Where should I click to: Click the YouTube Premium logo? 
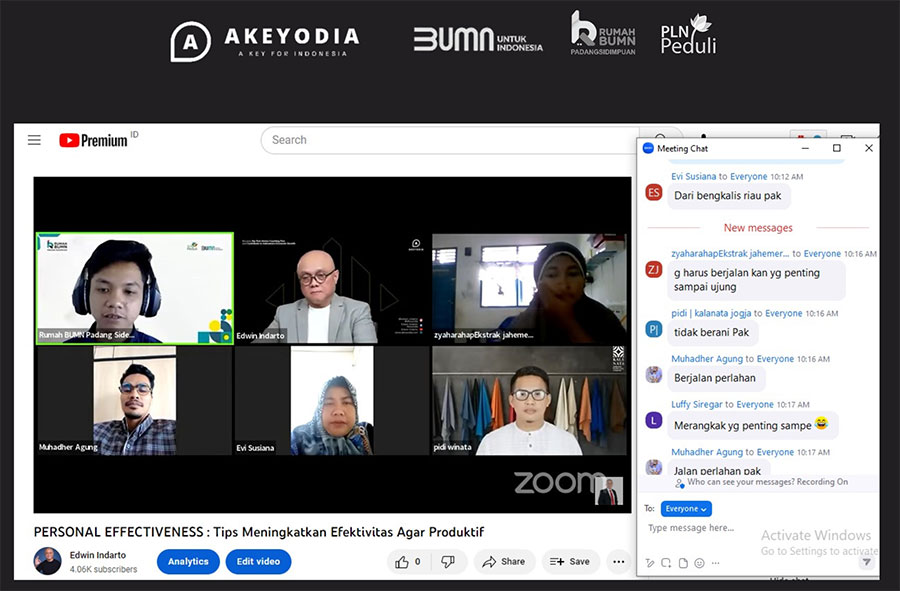pyautogui.click(x=95, y=140)
